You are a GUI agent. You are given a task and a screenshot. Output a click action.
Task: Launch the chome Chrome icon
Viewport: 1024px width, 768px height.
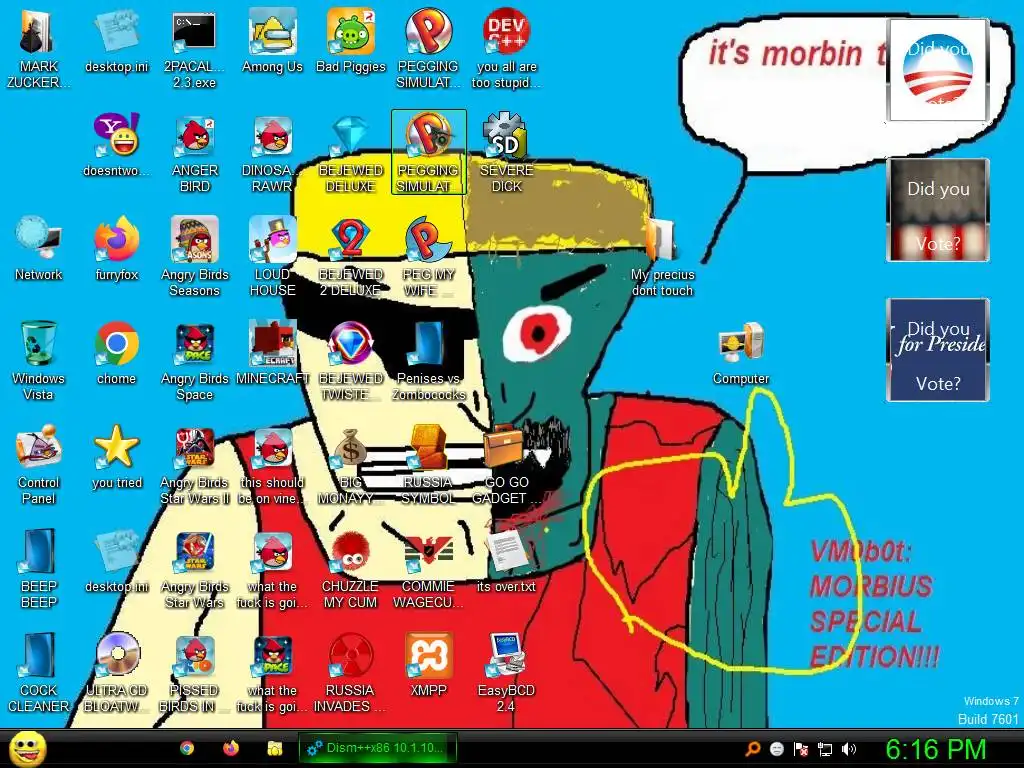pyautogui.click(x=116, y=353)
